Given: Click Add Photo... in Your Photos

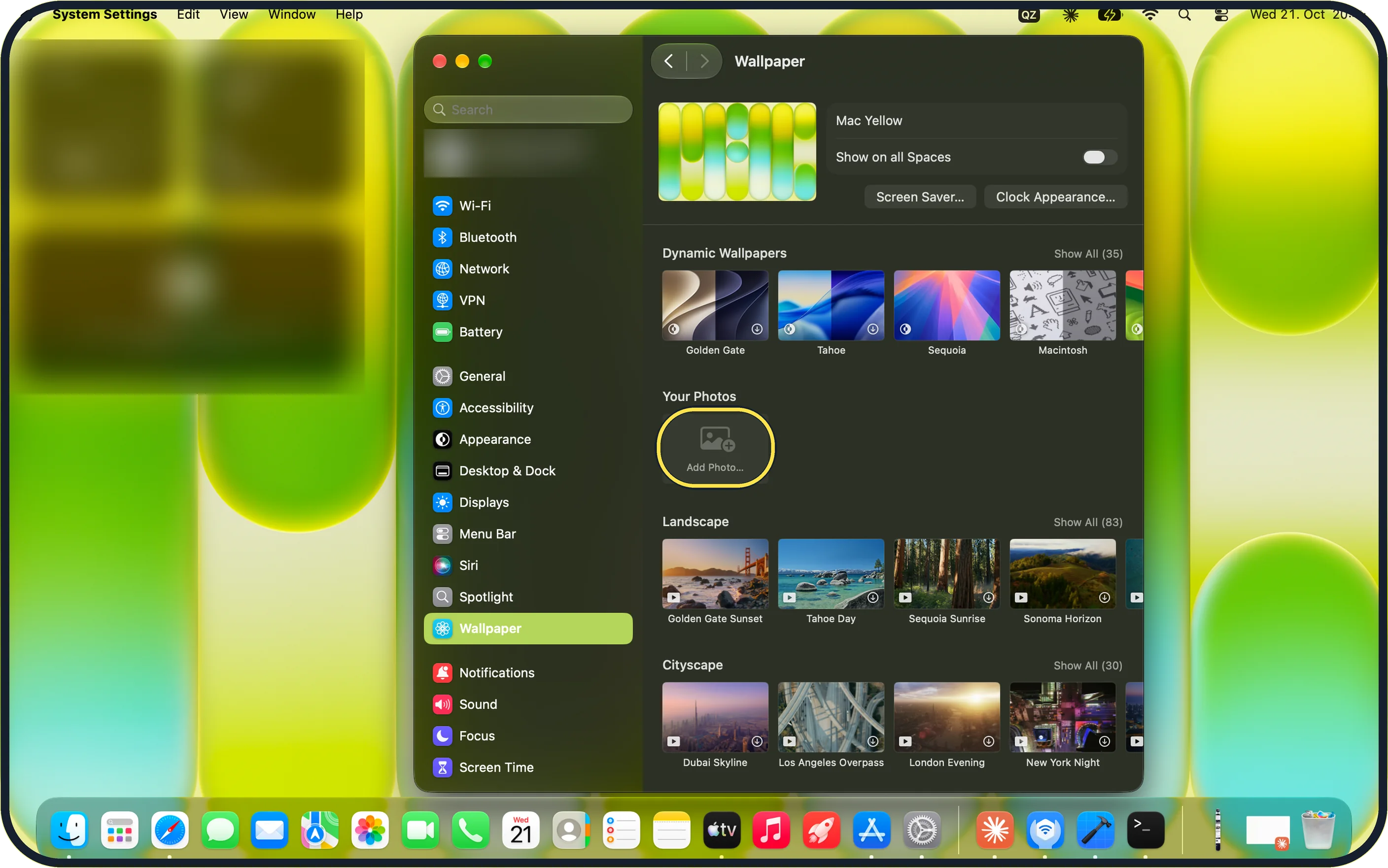Looking at the screenshot, I should coord(715,448).
